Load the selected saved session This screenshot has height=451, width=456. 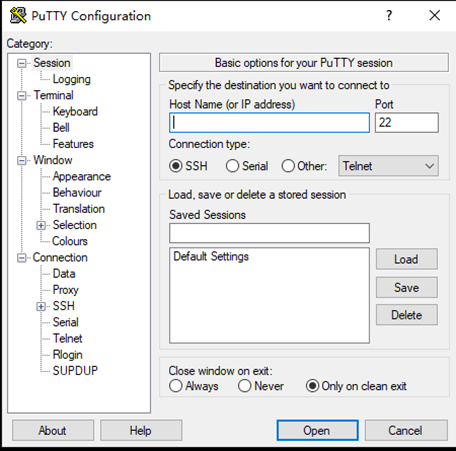(x=407, y=259)
